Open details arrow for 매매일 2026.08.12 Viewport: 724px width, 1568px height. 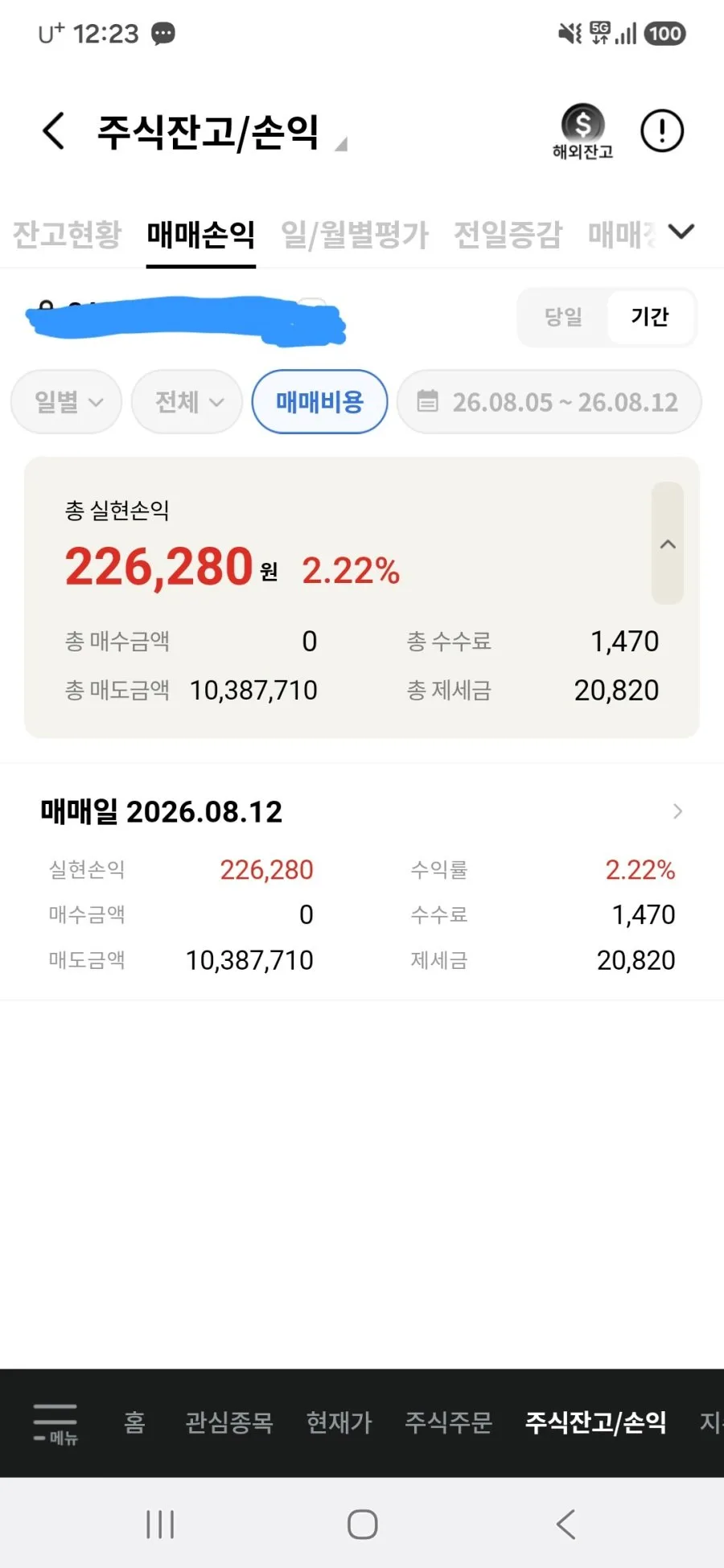tap(677, 811)
